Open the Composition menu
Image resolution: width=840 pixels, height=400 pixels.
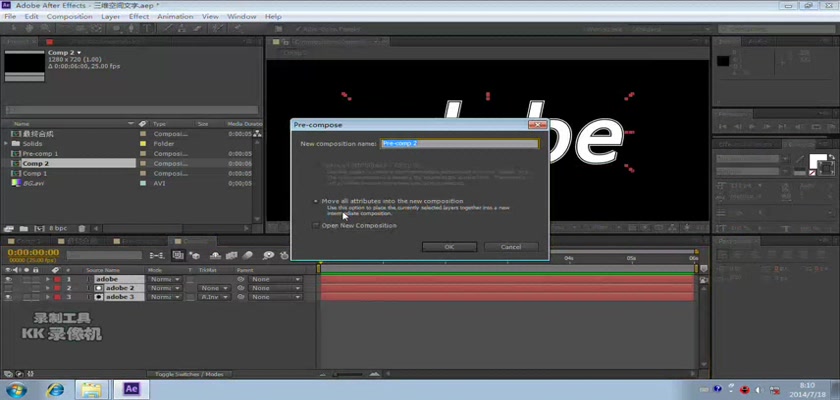tap(70, 17)
